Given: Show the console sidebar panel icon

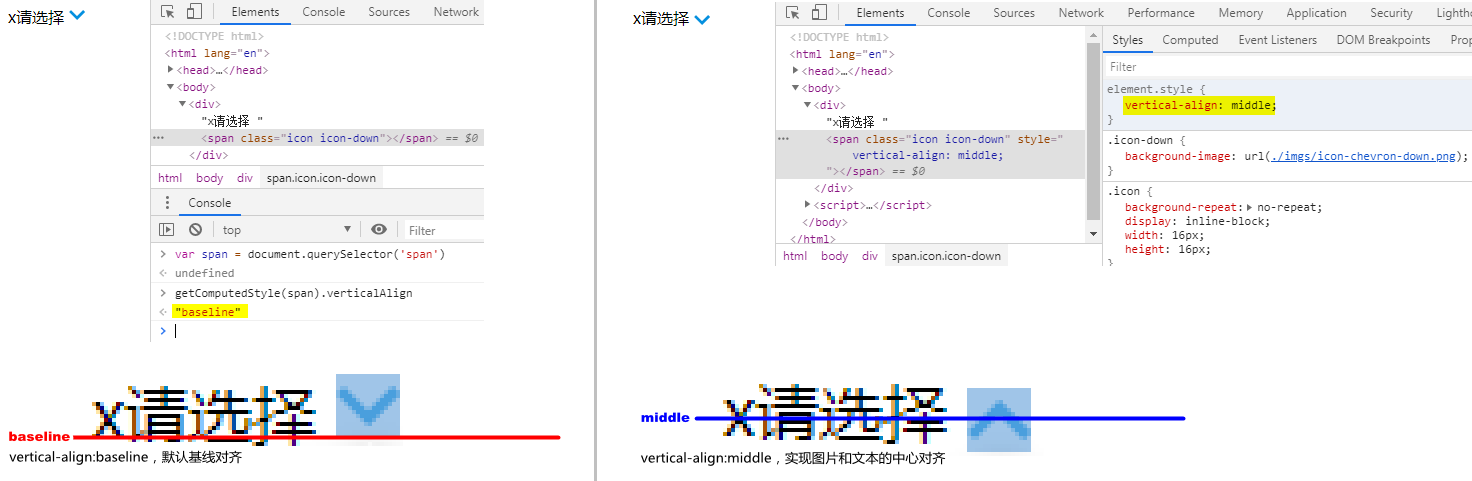Looking at the screenshot, I should [x=167, y=230].
